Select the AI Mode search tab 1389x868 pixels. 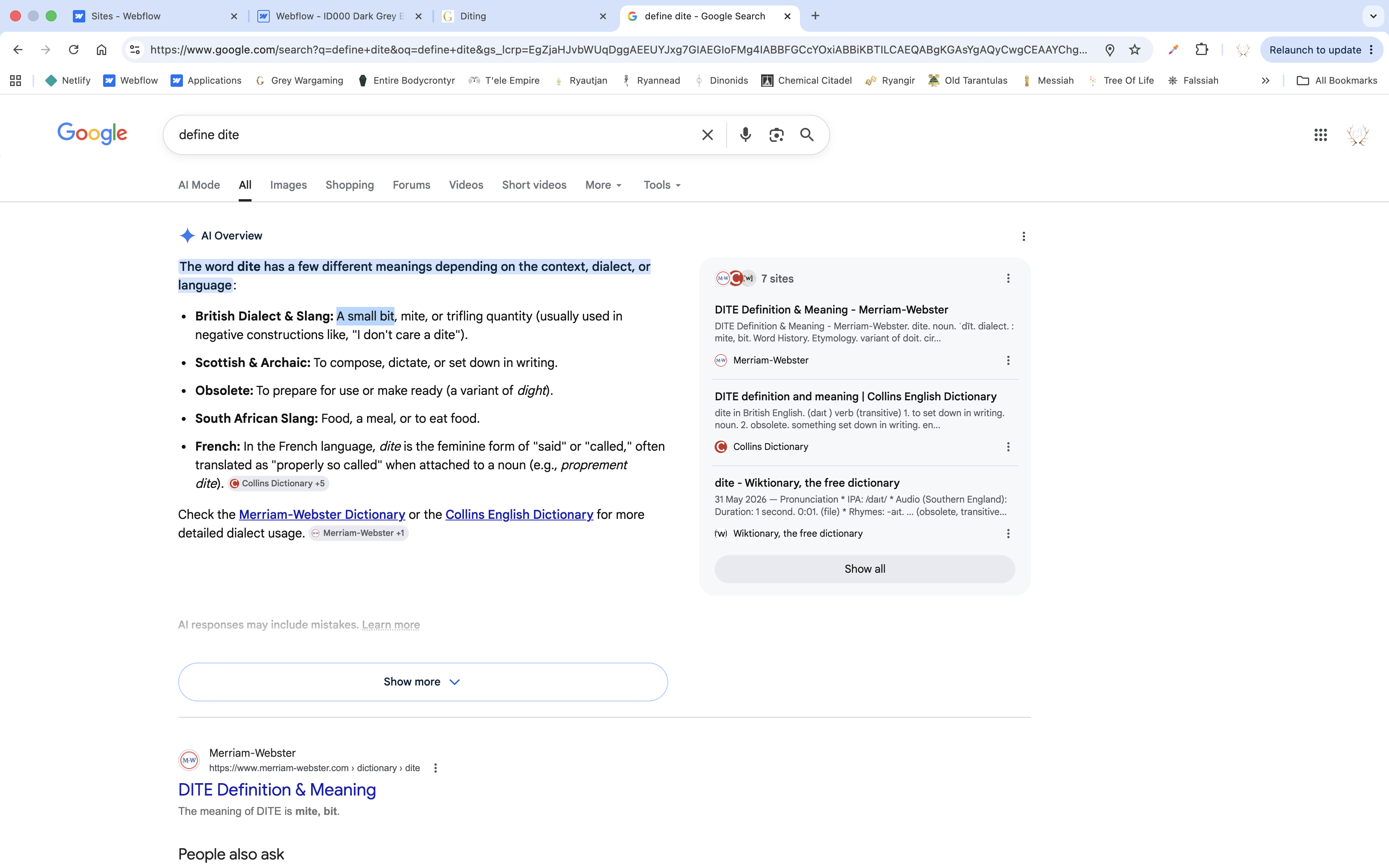tap(198, 185)
